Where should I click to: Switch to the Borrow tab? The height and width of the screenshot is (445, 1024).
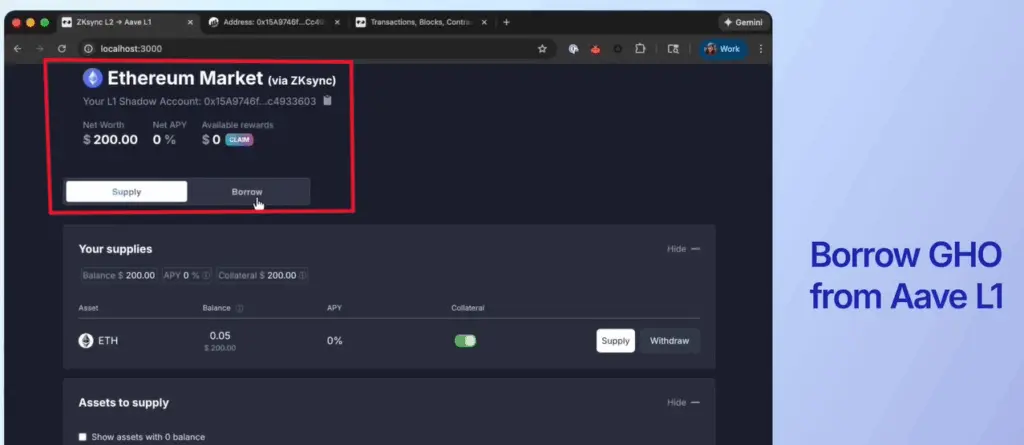pyautogui.click(x=247, y=192)
